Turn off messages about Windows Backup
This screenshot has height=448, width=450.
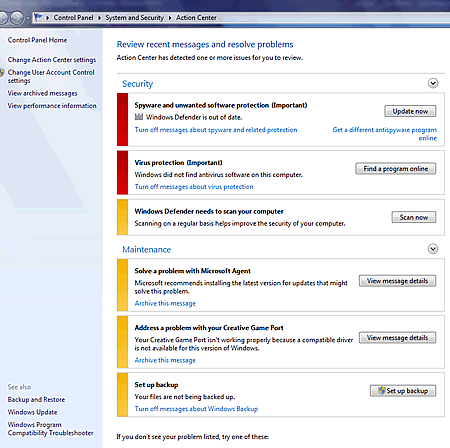point(196,409)
